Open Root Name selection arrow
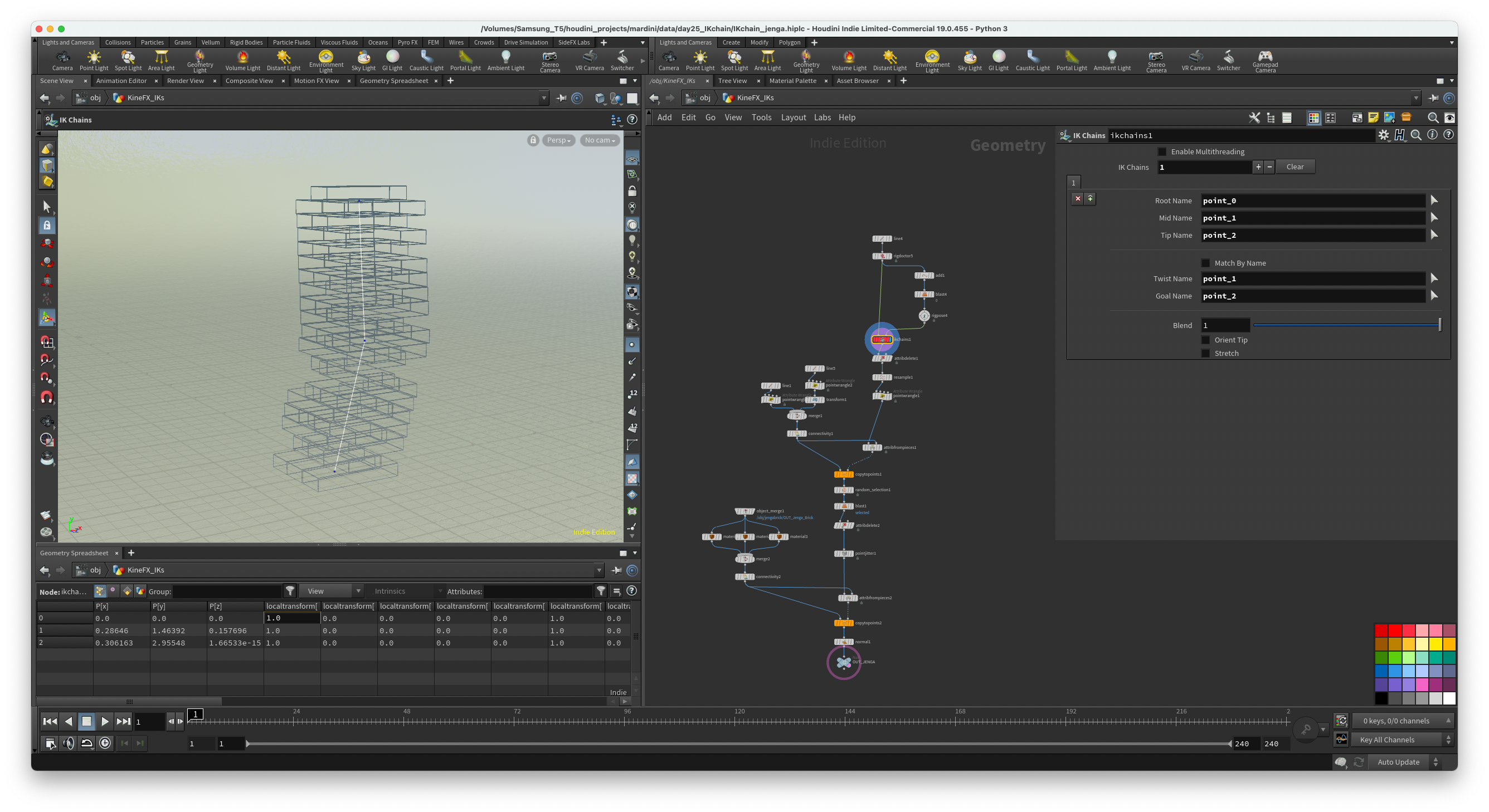 [x=1434, y=200]
